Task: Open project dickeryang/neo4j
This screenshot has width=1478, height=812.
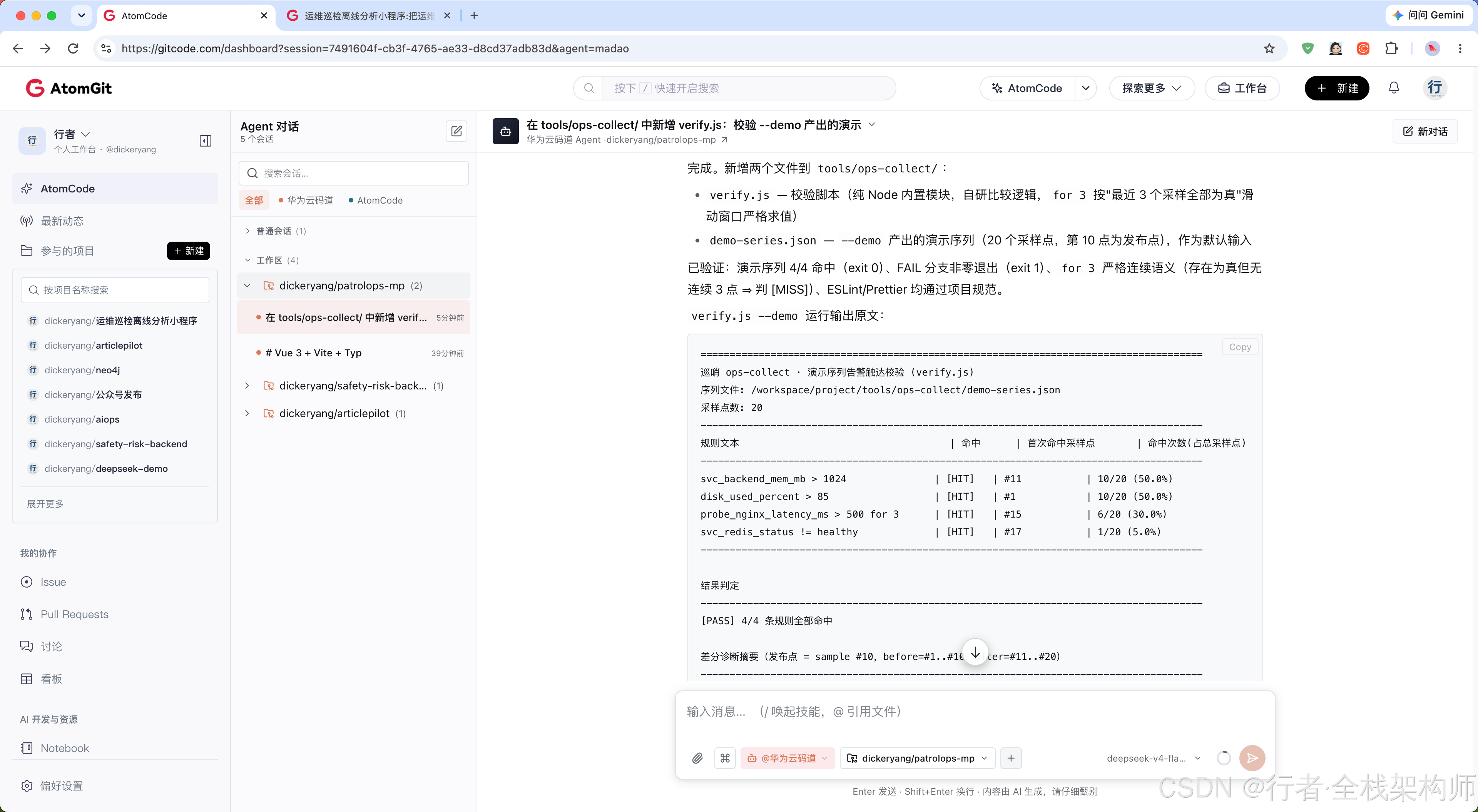Action: point(82,370)
